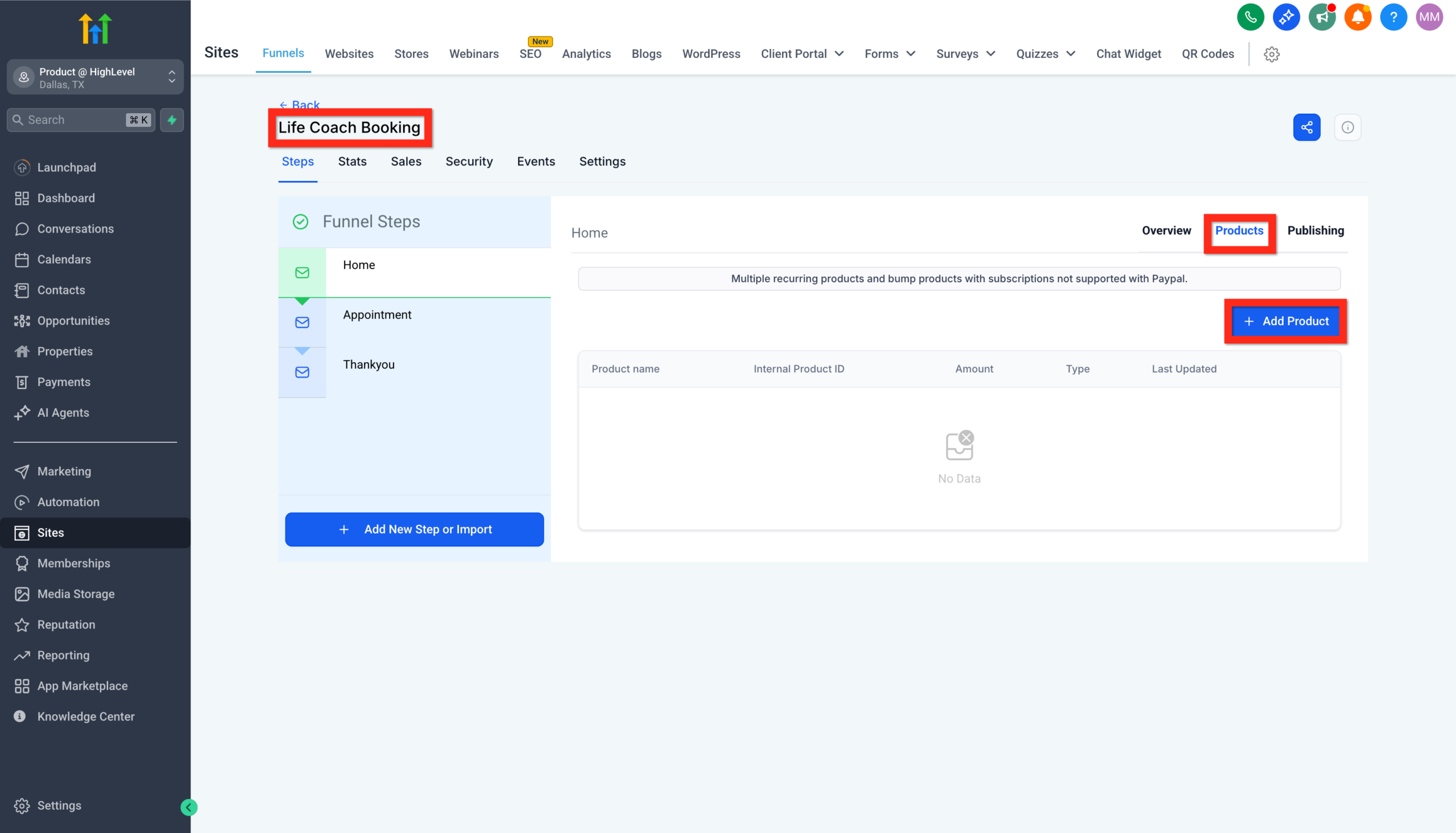
Task: Open Sites settings gear icon
Action: click(x=1272, y=54)
